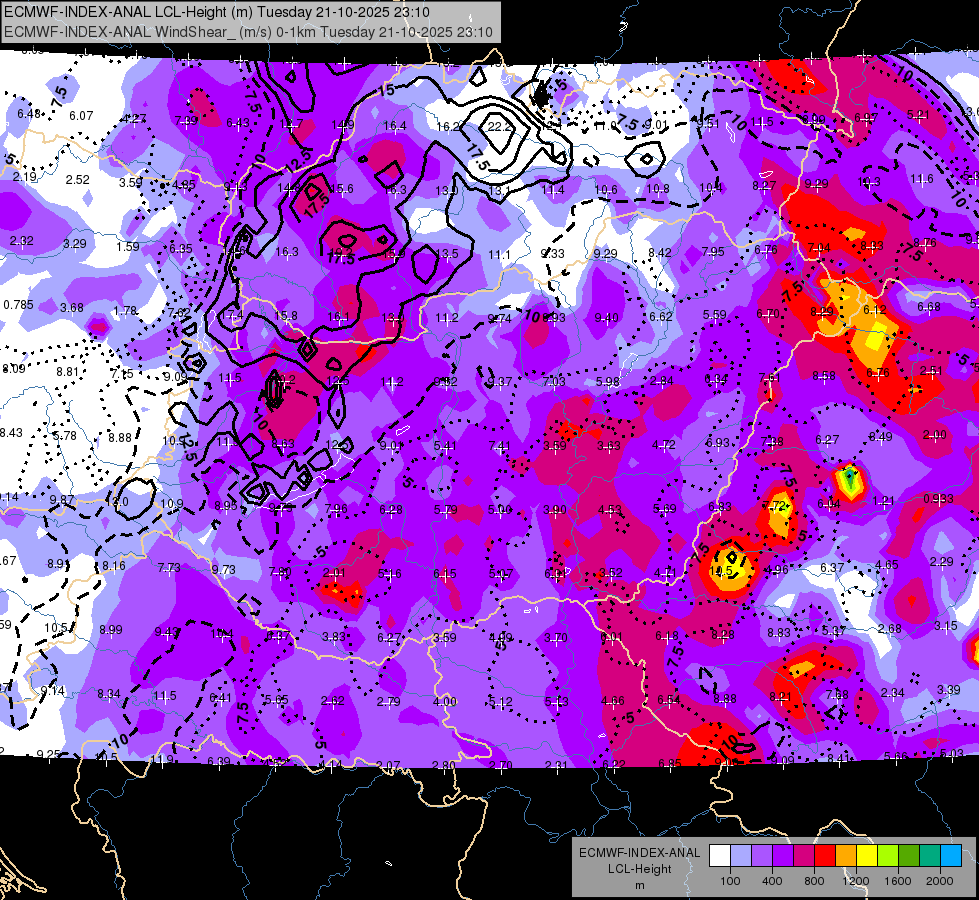Viewport: 979px width, 900px height.
Task: Select the yellow legend color swatch
Action: pos(867,856)
